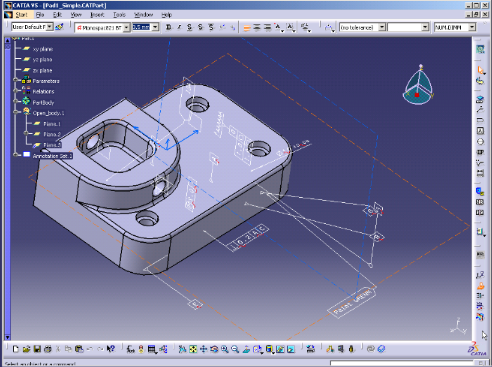Expand the Open_body.1 tree node
Viewport: 492px width, 367px height.
pyautogui.click(x=15, y=113)
